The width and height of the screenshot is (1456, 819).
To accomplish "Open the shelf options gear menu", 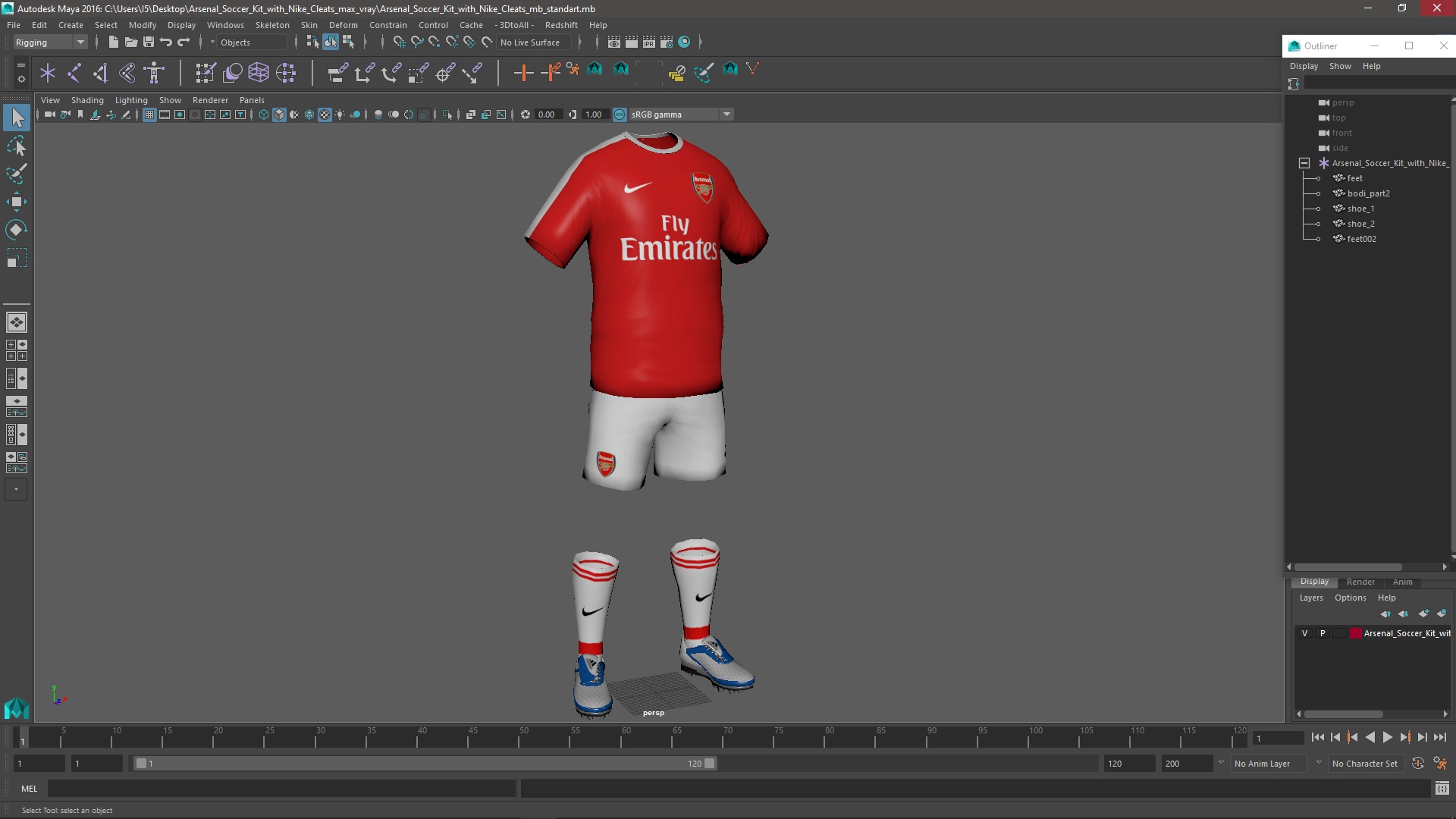I will (x=20, y=78).
